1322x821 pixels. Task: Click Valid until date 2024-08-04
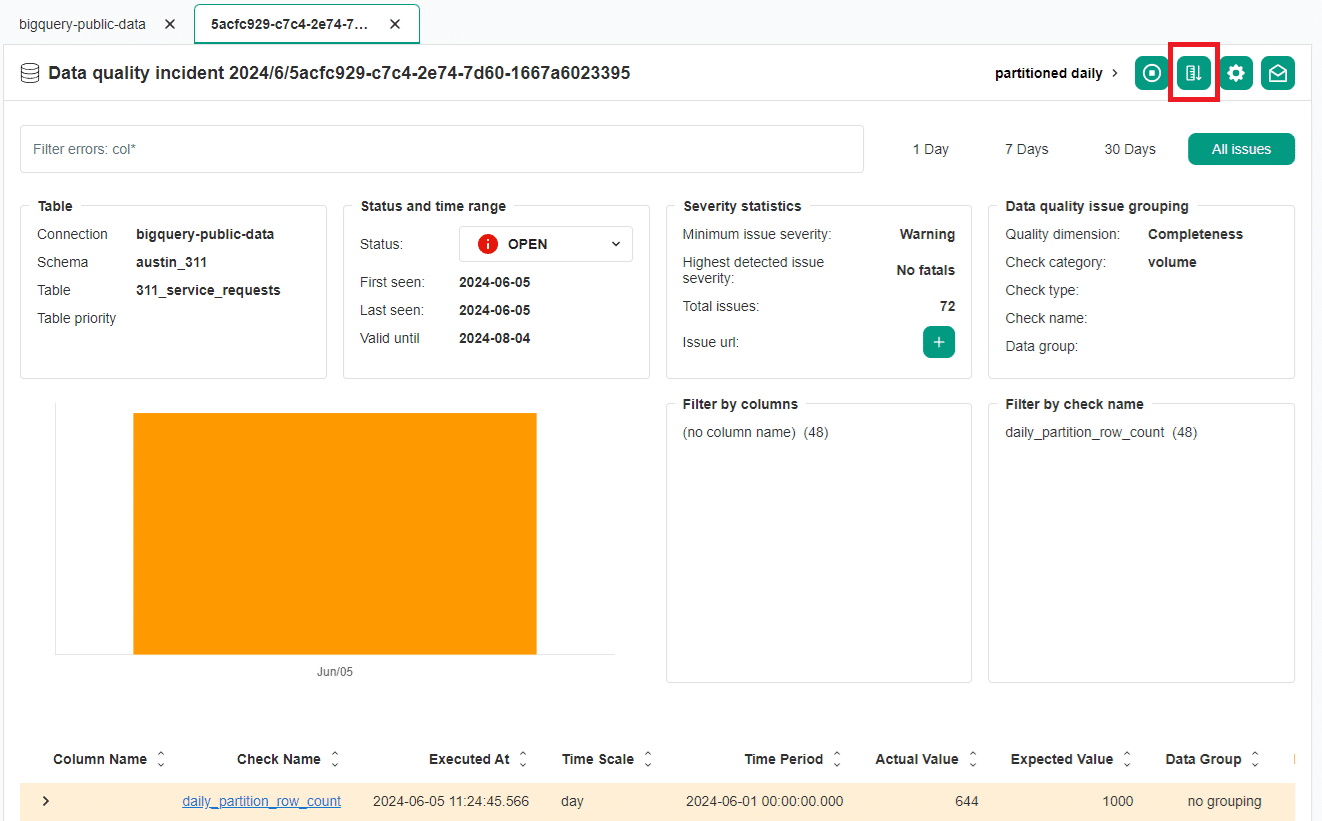494,338
